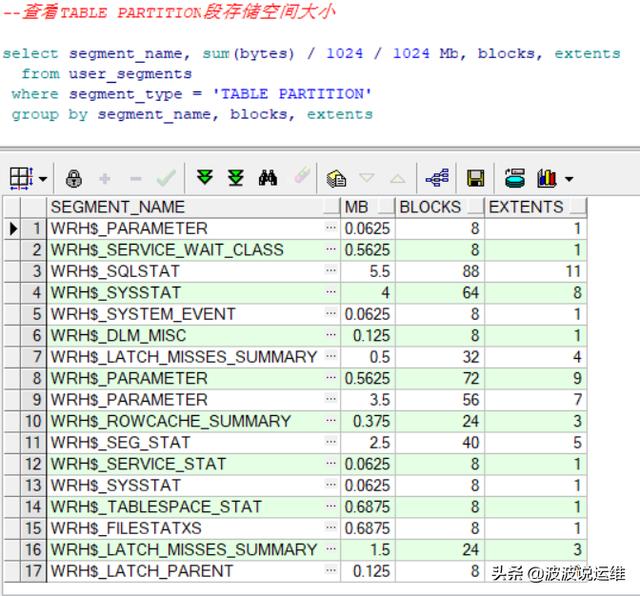Click EXTENTS value 11 cell
This screenshot has width=640, height=596.
click(x=536, y=271)
